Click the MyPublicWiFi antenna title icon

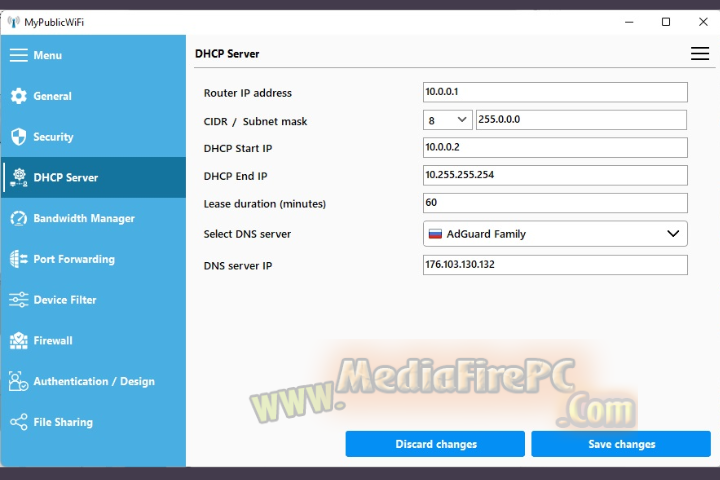click(x=13, y=22)
